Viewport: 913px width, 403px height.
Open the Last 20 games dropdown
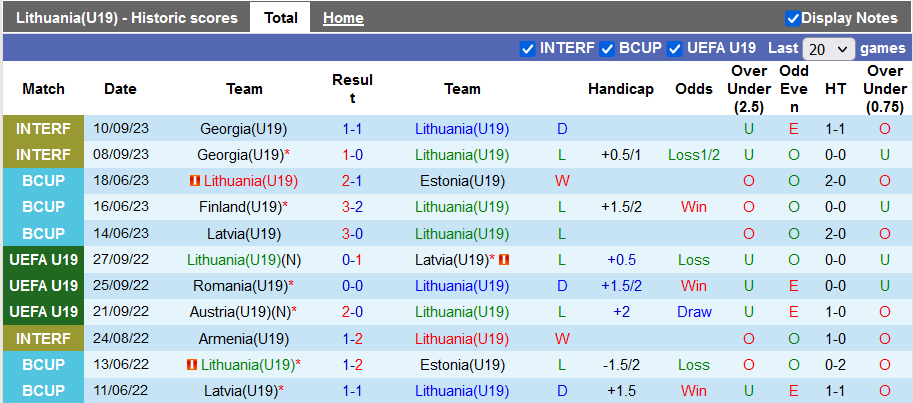tap(828, 49)
